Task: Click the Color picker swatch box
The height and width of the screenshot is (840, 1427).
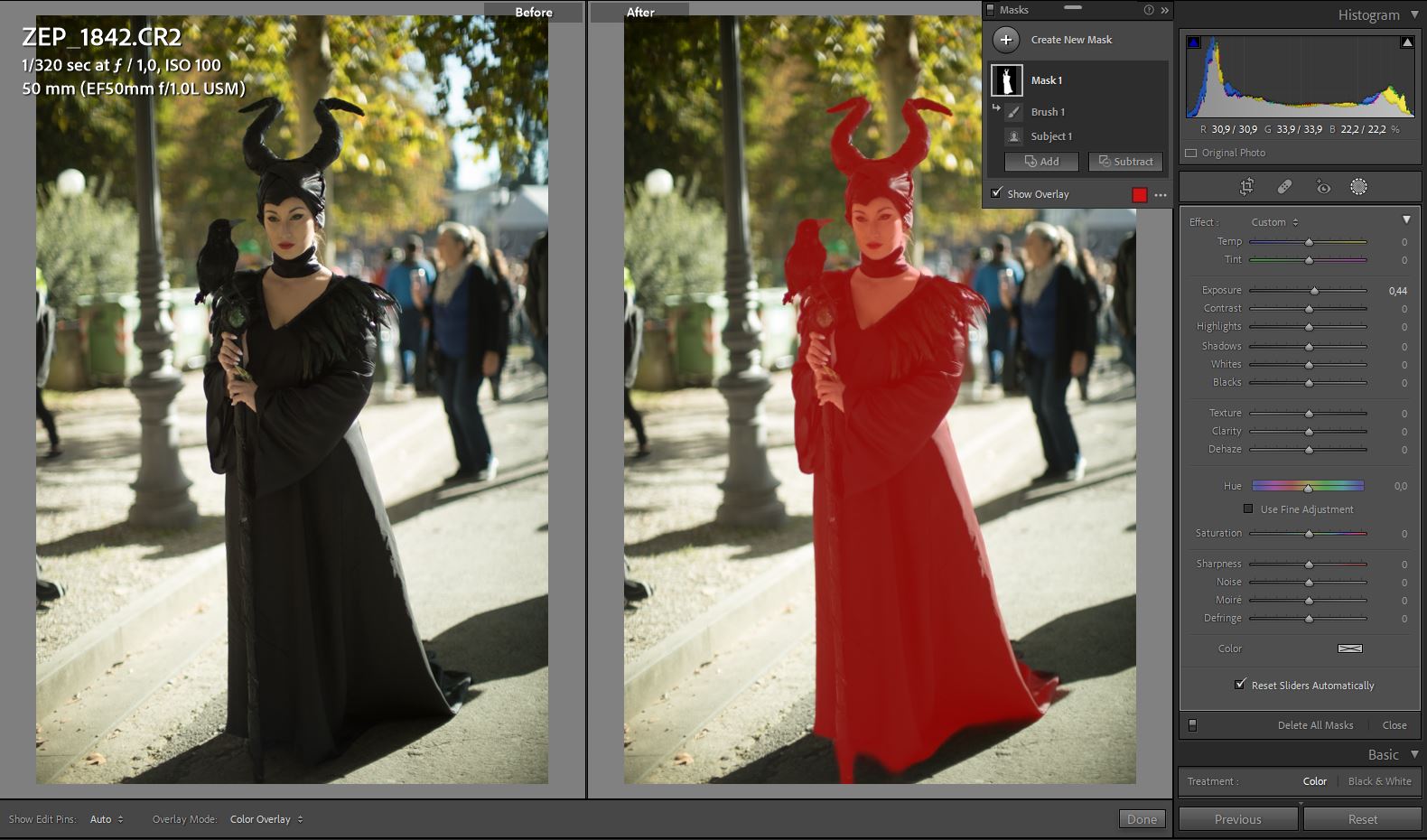Action: click(1349, 649)
